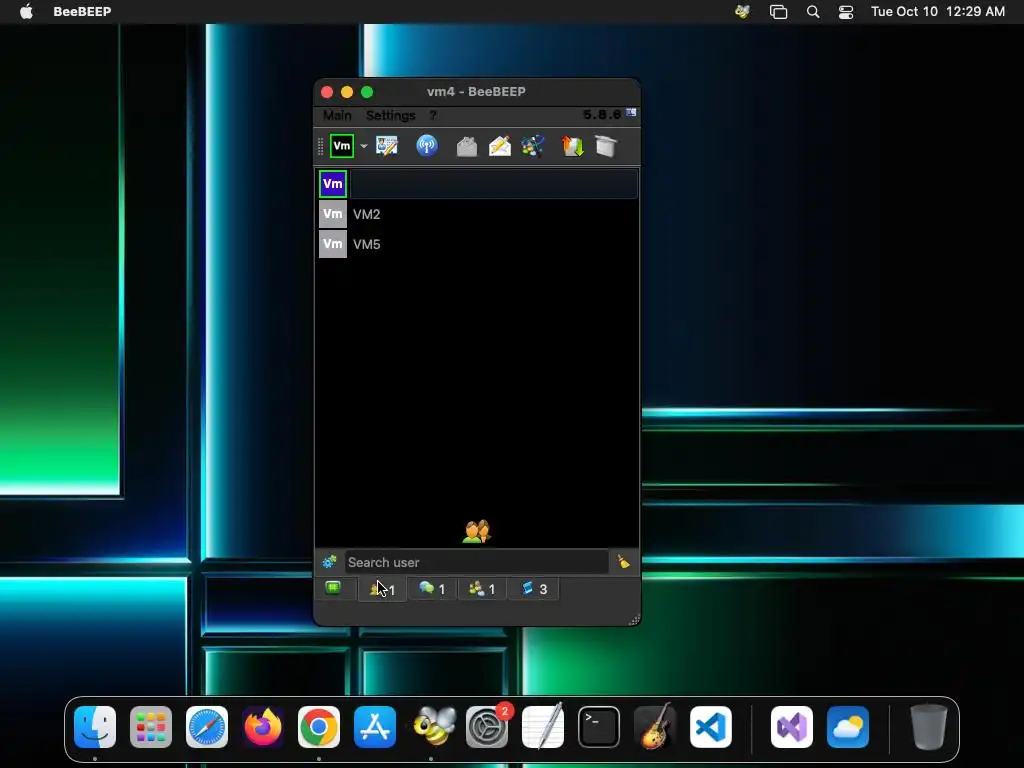Viewport: 1024px width, 768px height.
Task: Open purple Visual Studio icon in dock
Action: click(792, 727)
